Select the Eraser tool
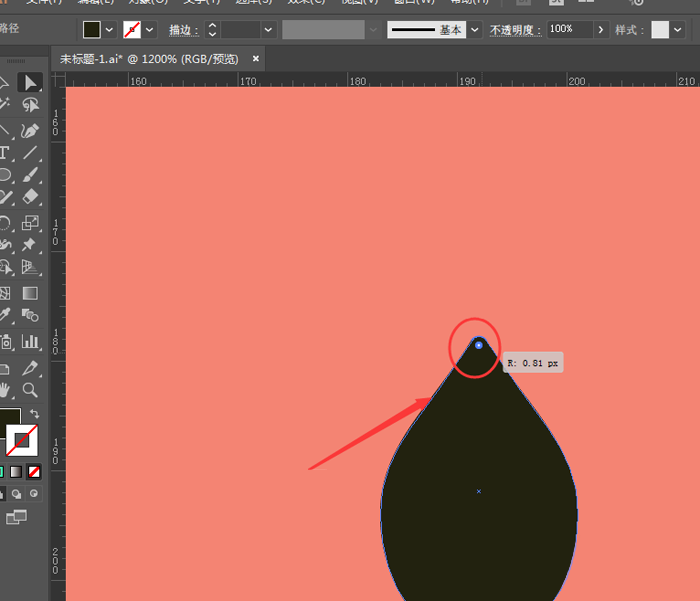 (x=30, y=198)
